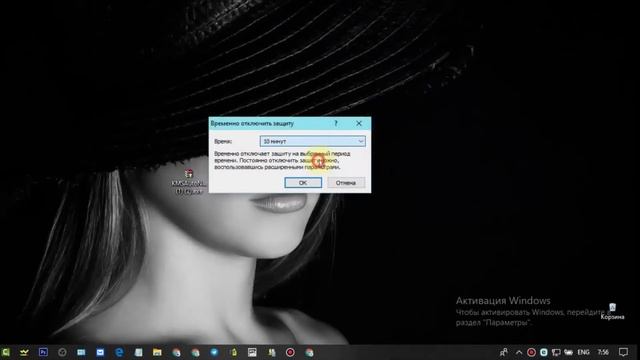Select the KMSAuto desktop icon

[x=189, y=182]
